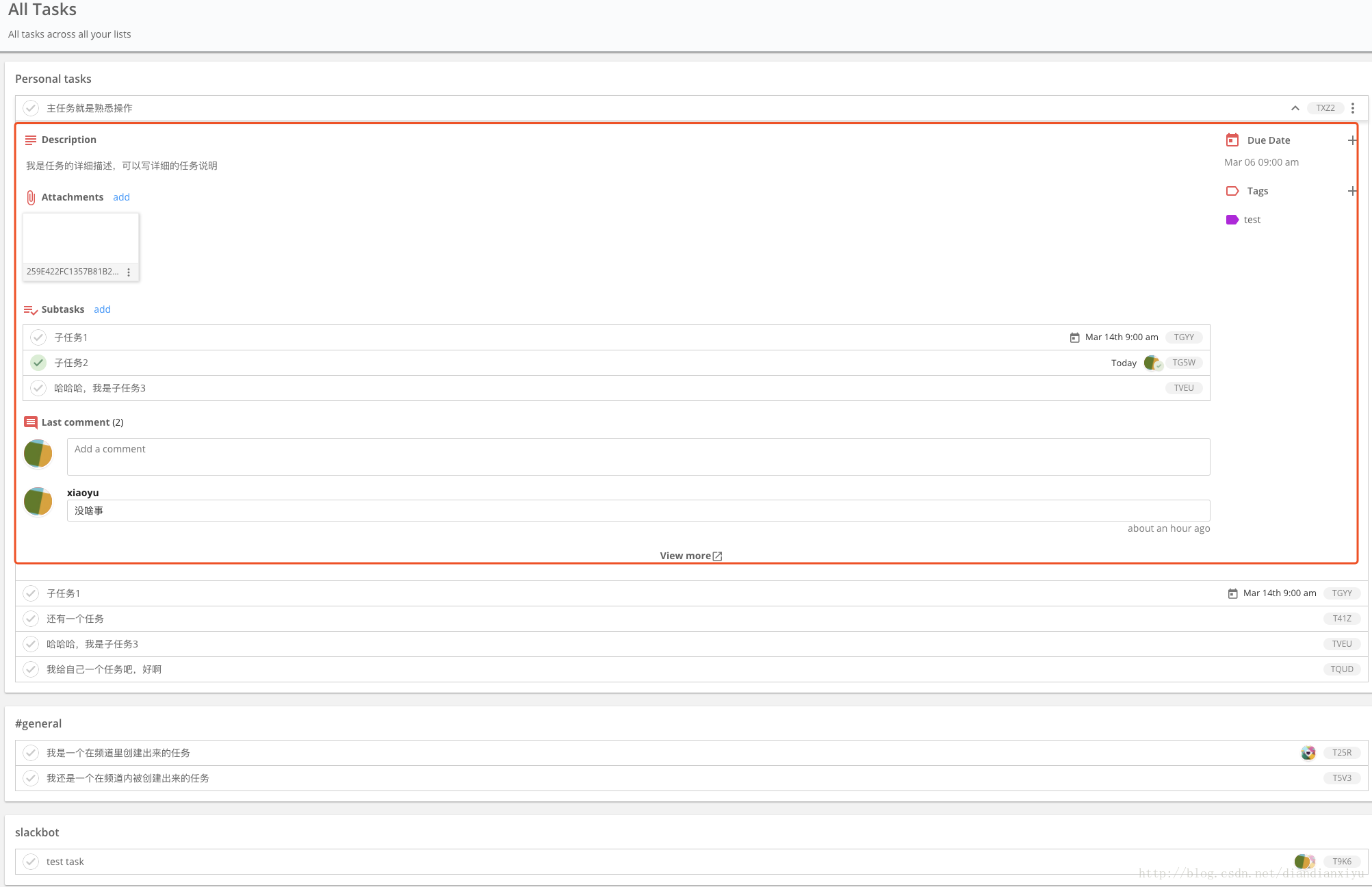Click add link next to Attachments
Screen dimensions: 1372x887
tap(121, 197)
